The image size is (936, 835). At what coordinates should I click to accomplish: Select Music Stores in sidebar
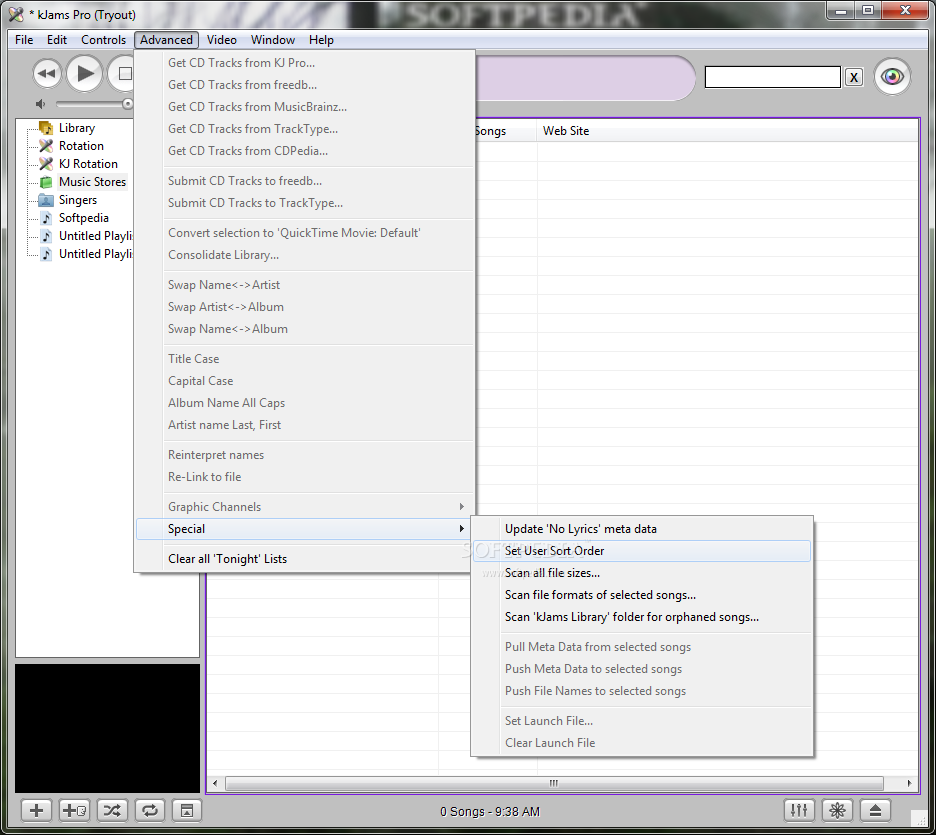(93, 181)
